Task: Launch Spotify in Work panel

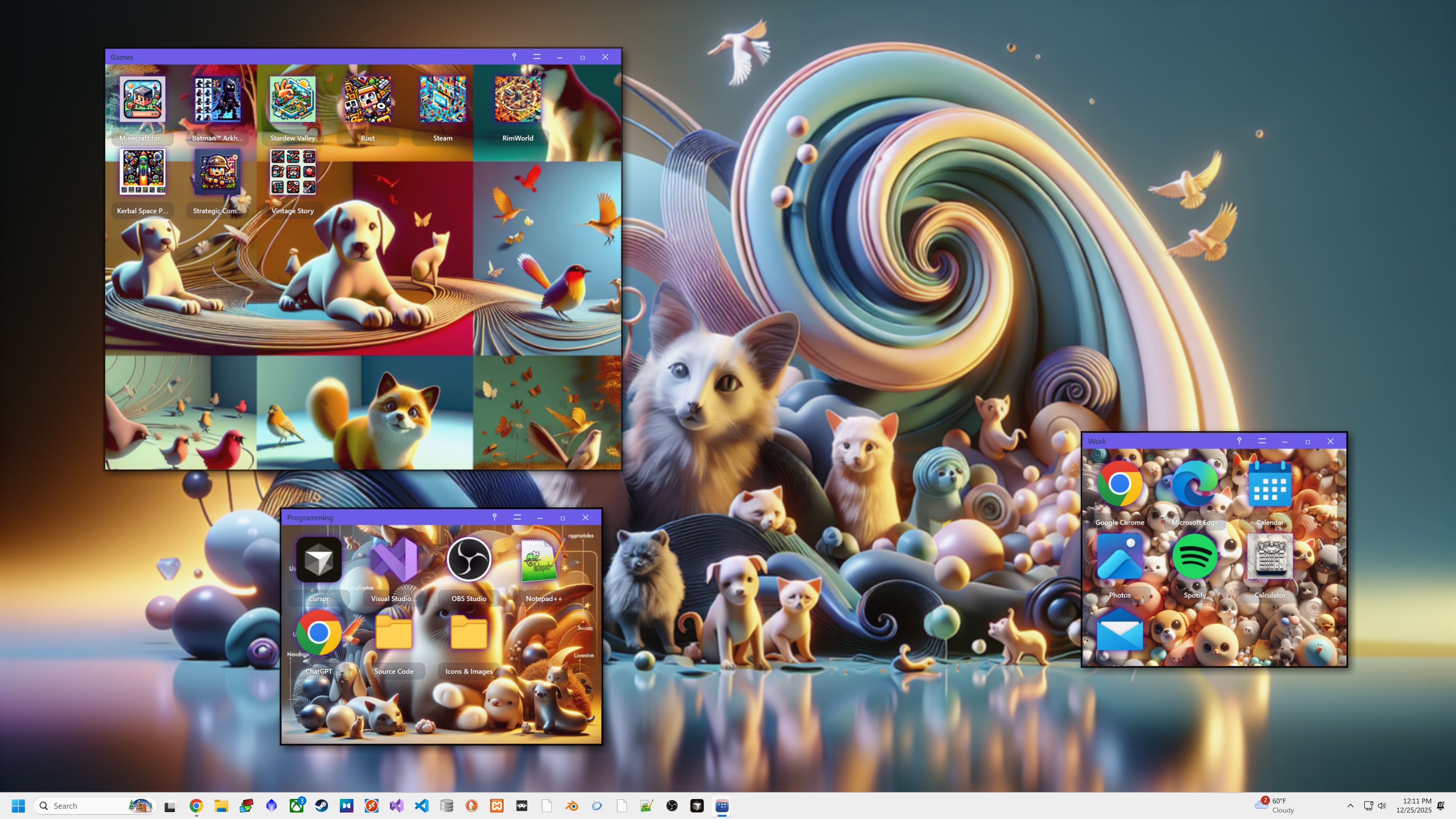Action: [1194, 557]
